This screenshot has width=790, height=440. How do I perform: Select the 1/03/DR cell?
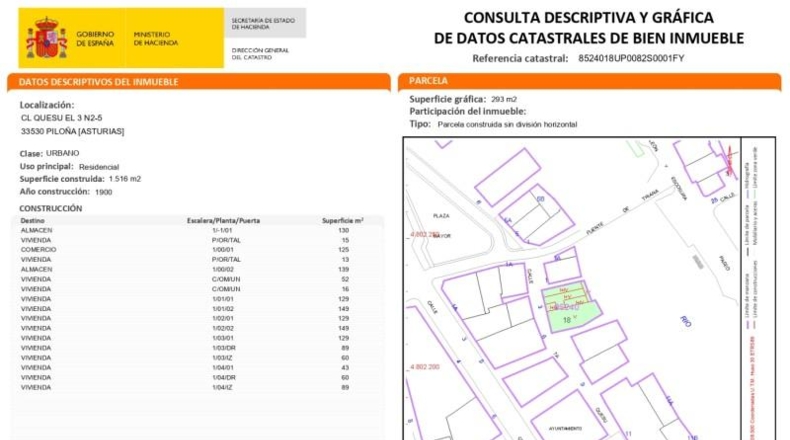coord(224,348)
